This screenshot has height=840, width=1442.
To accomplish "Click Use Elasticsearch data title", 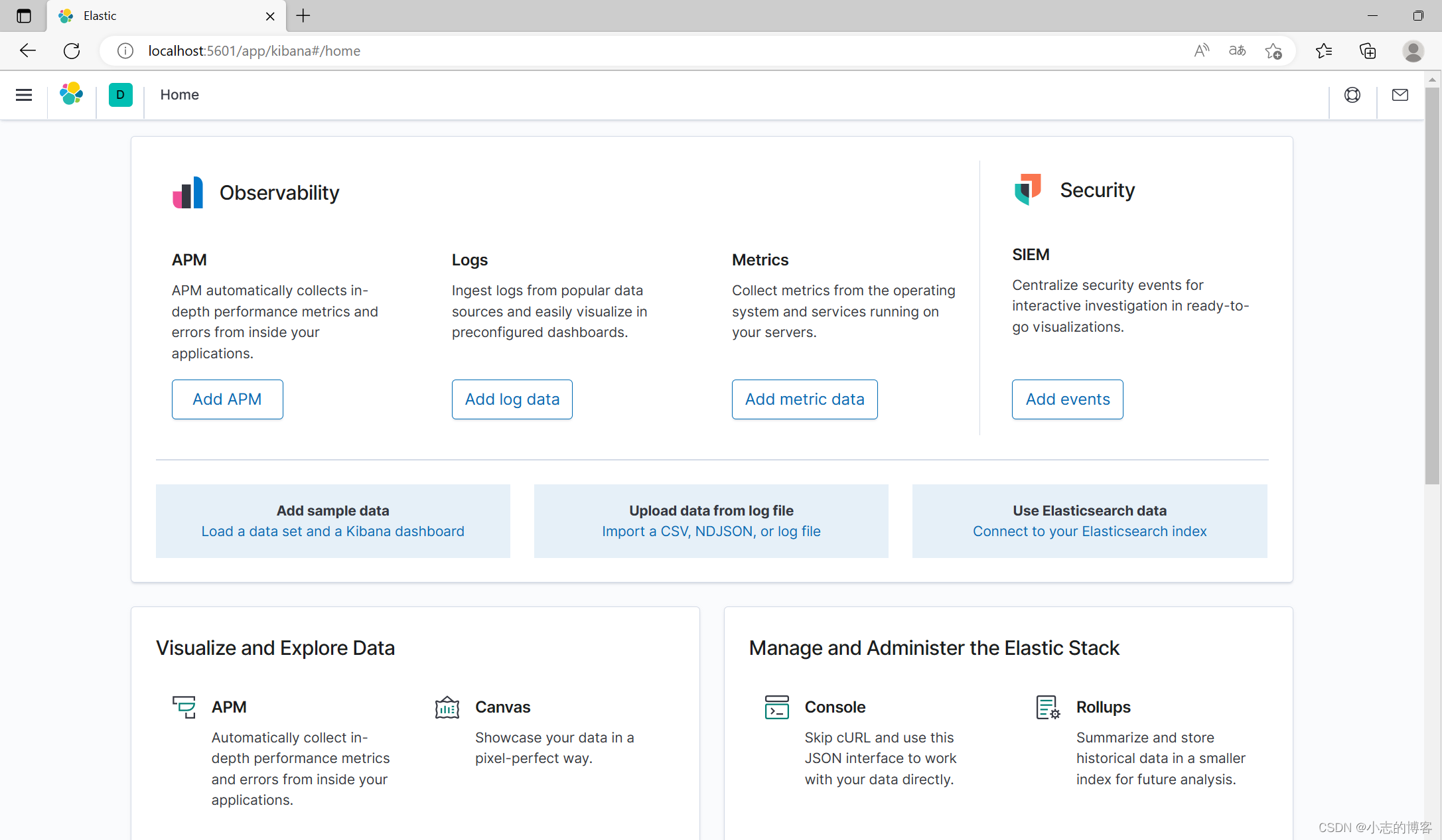I will (1089, 511).
